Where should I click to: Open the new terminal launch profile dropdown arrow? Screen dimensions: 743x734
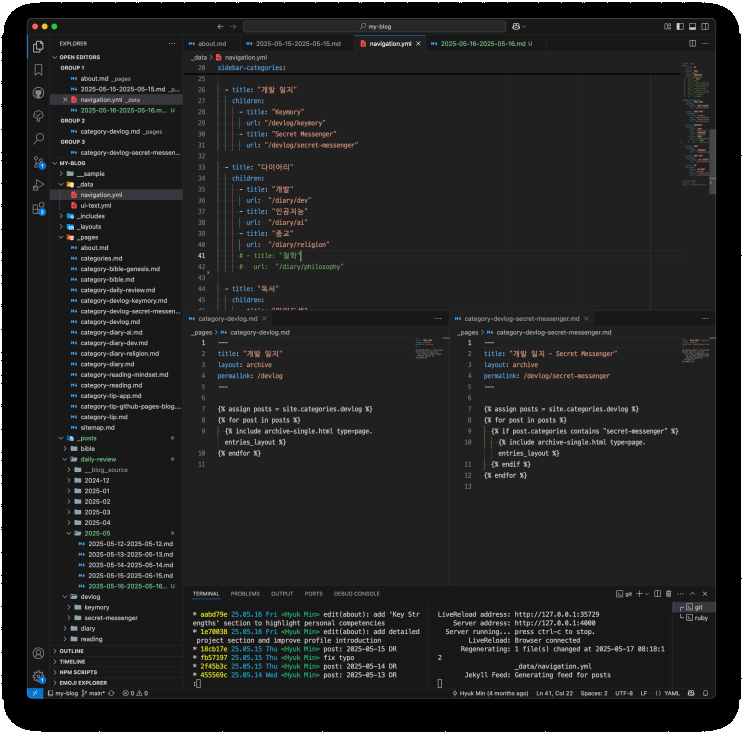[x=647, y=594]
